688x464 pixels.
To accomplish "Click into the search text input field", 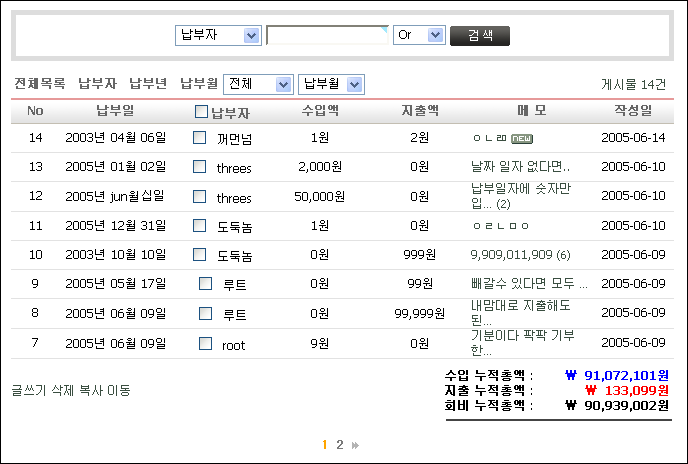I will pyautogui.click(x=326, y=36).
